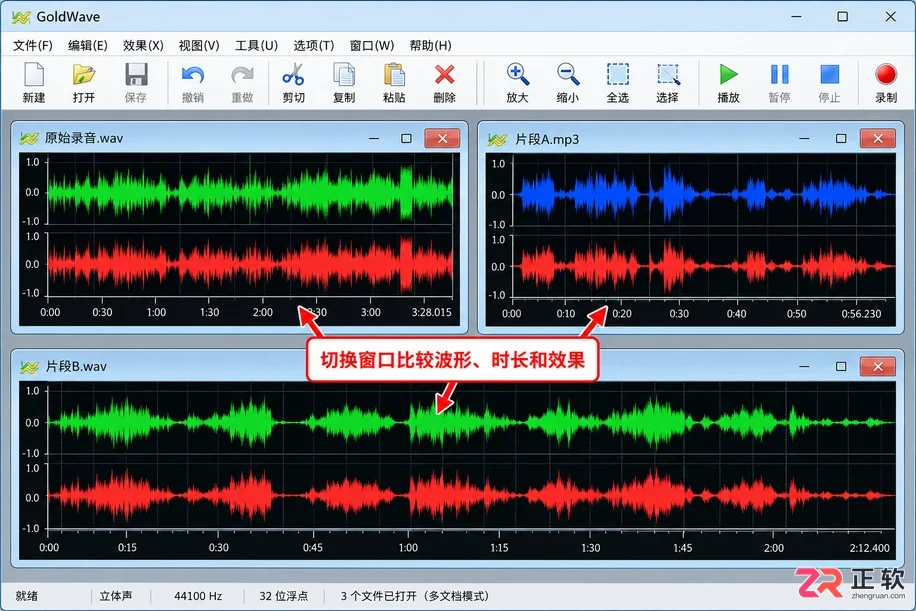The width and height of the screenshot is (916, 611).
Task: Open the 选项(T) menu
Action: tap(313, 46)
